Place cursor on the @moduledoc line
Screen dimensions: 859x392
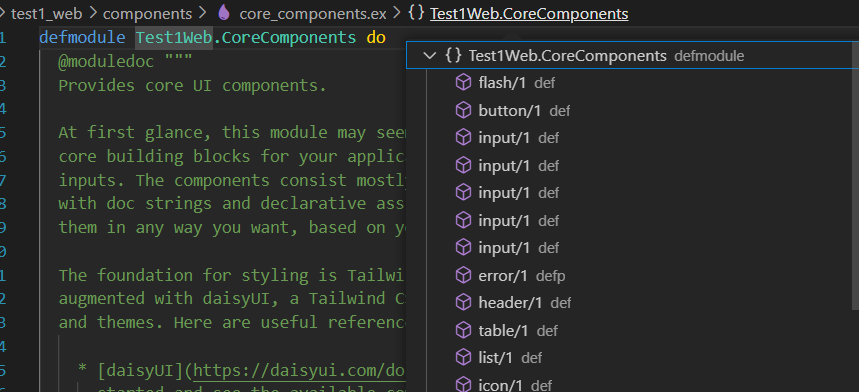[125, 62]
